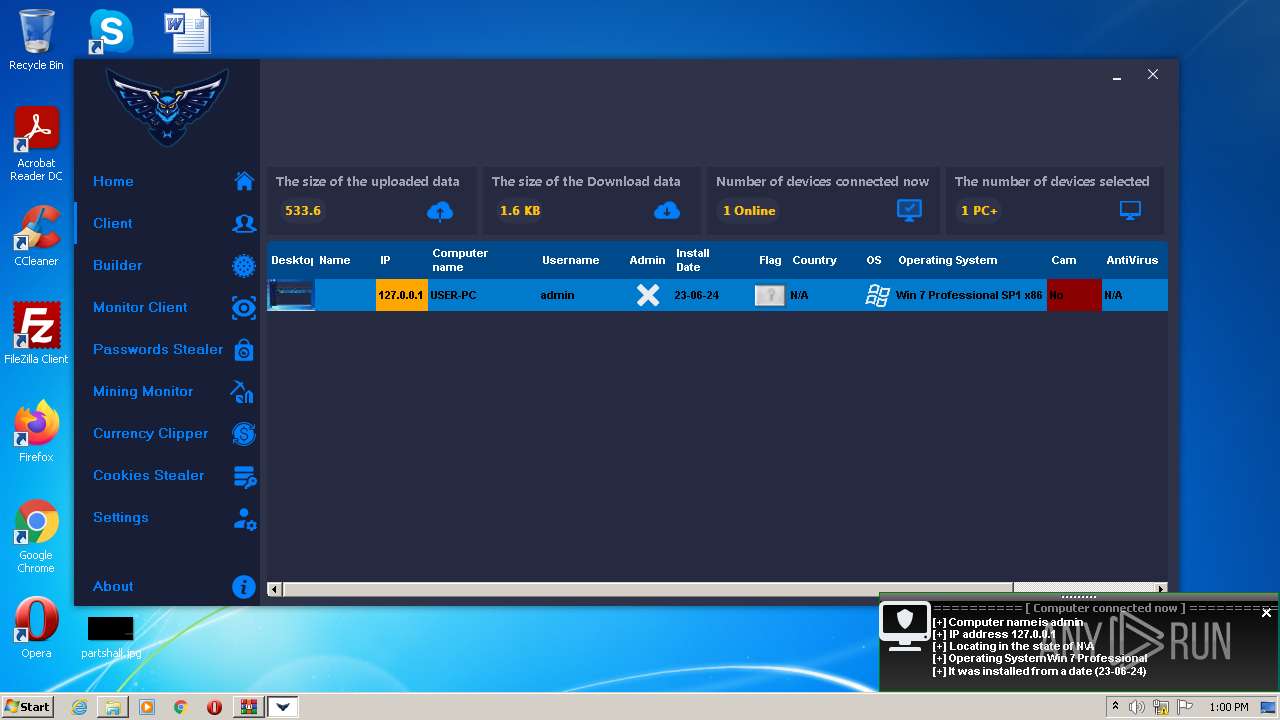Click the Builder gear icon
The width and height of the screenshot is (1280, 720).
pyautogui.click(x=244, y=266)
